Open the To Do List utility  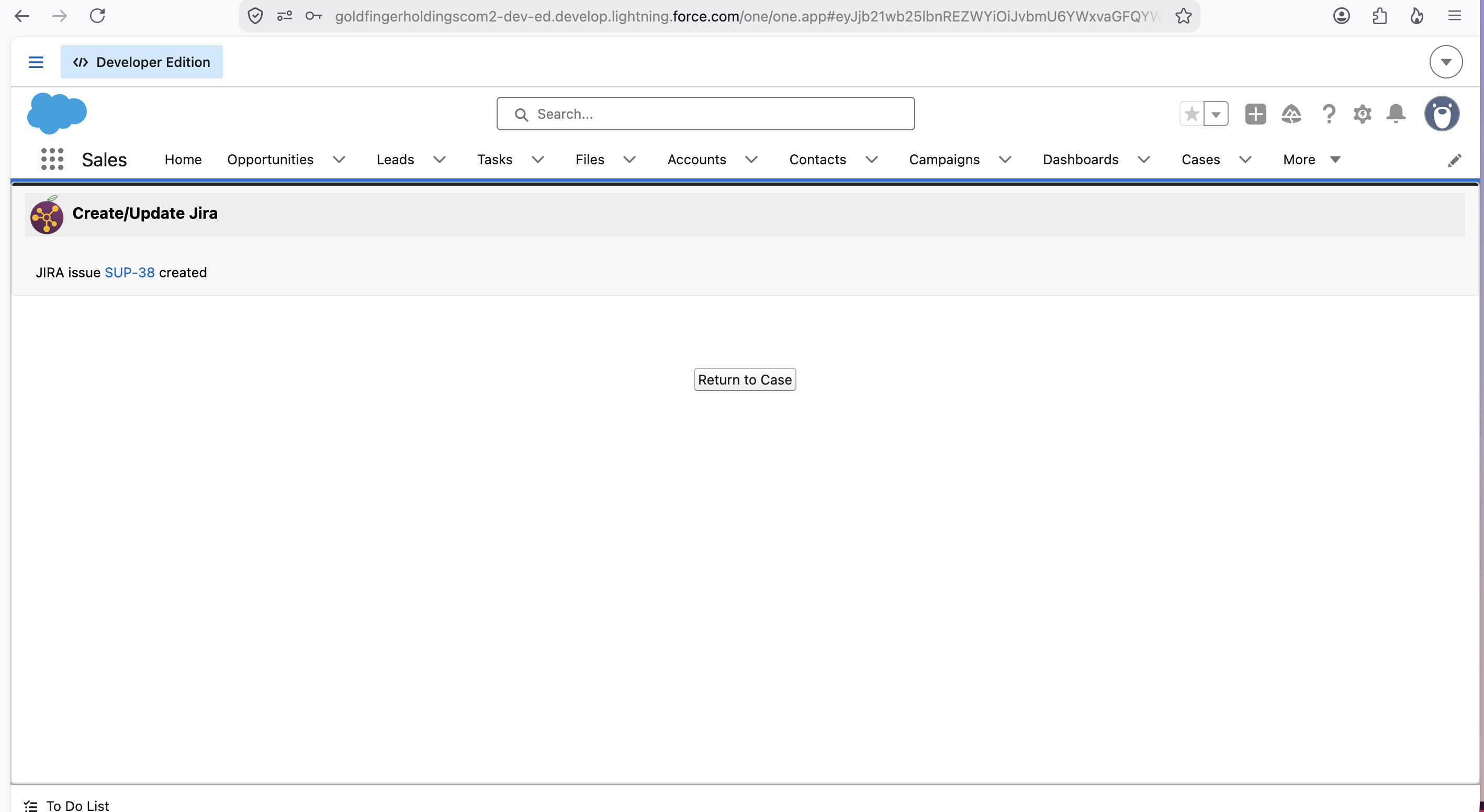66,805
